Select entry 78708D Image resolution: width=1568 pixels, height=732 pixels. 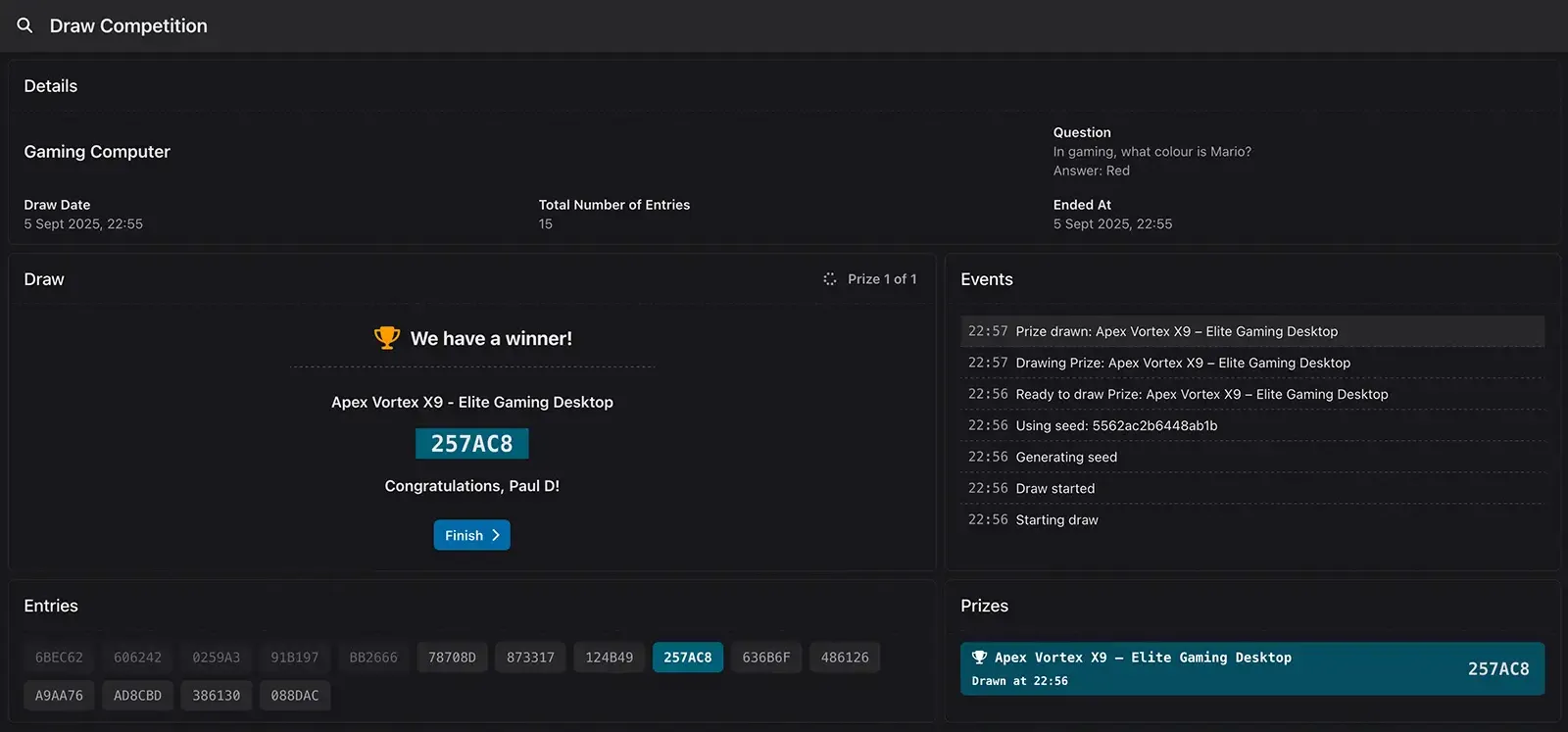point(452,658)
